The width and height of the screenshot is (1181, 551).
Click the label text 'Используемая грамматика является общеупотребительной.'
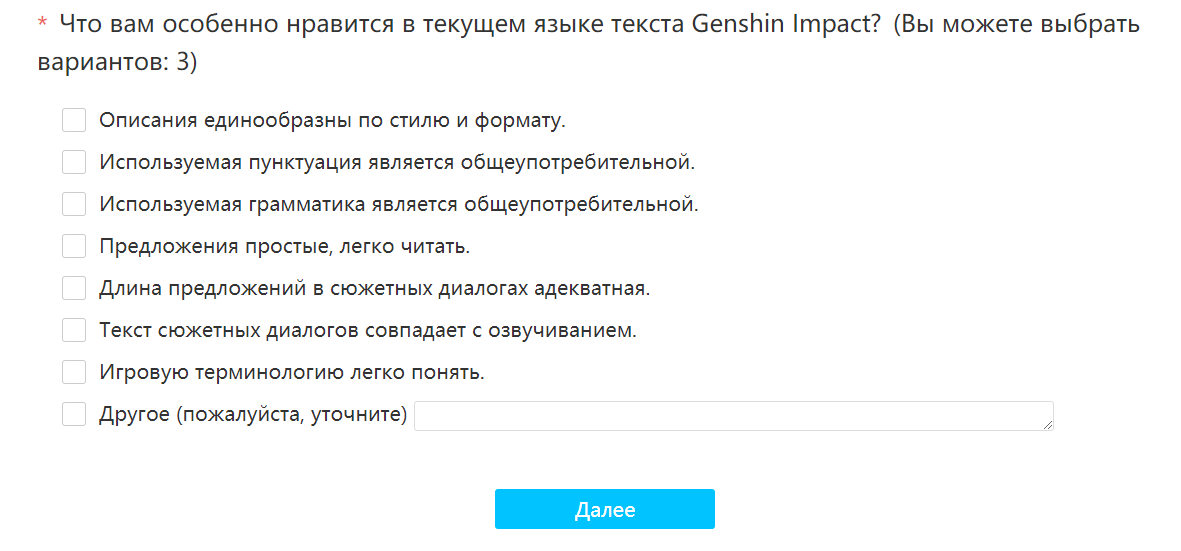tap(399, 205)
